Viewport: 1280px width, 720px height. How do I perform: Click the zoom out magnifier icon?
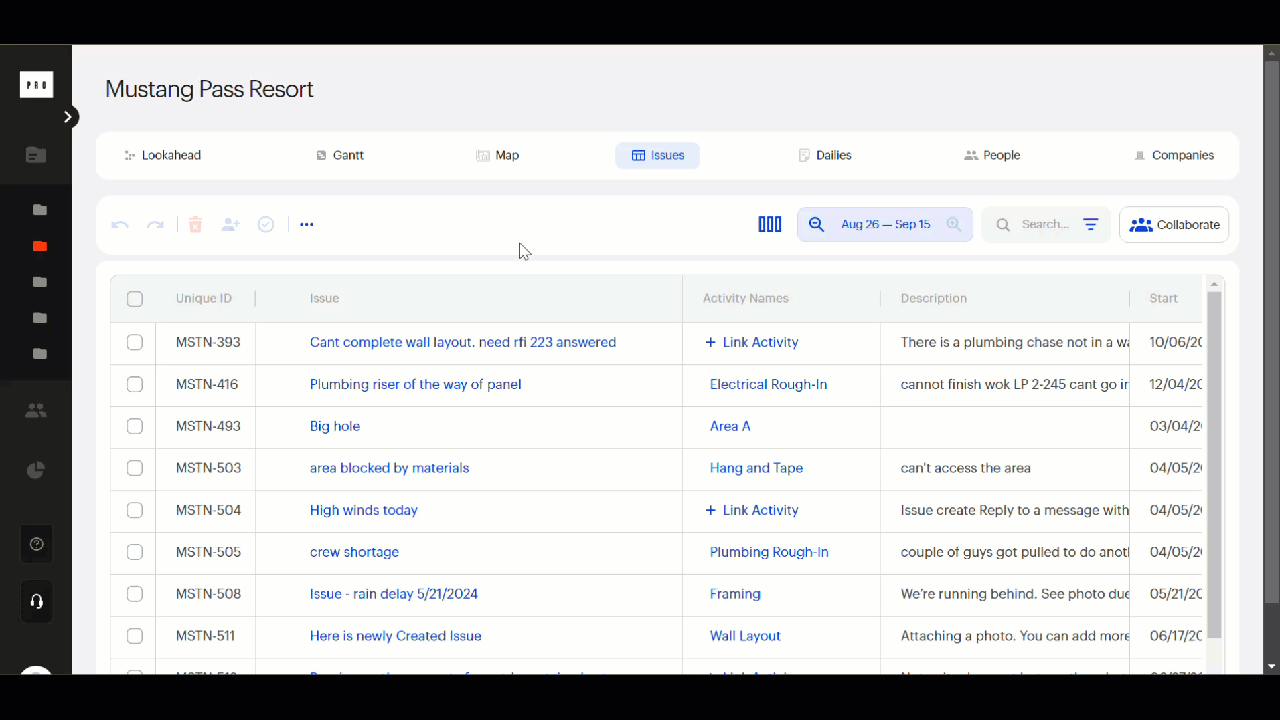(x=817, y=225)
